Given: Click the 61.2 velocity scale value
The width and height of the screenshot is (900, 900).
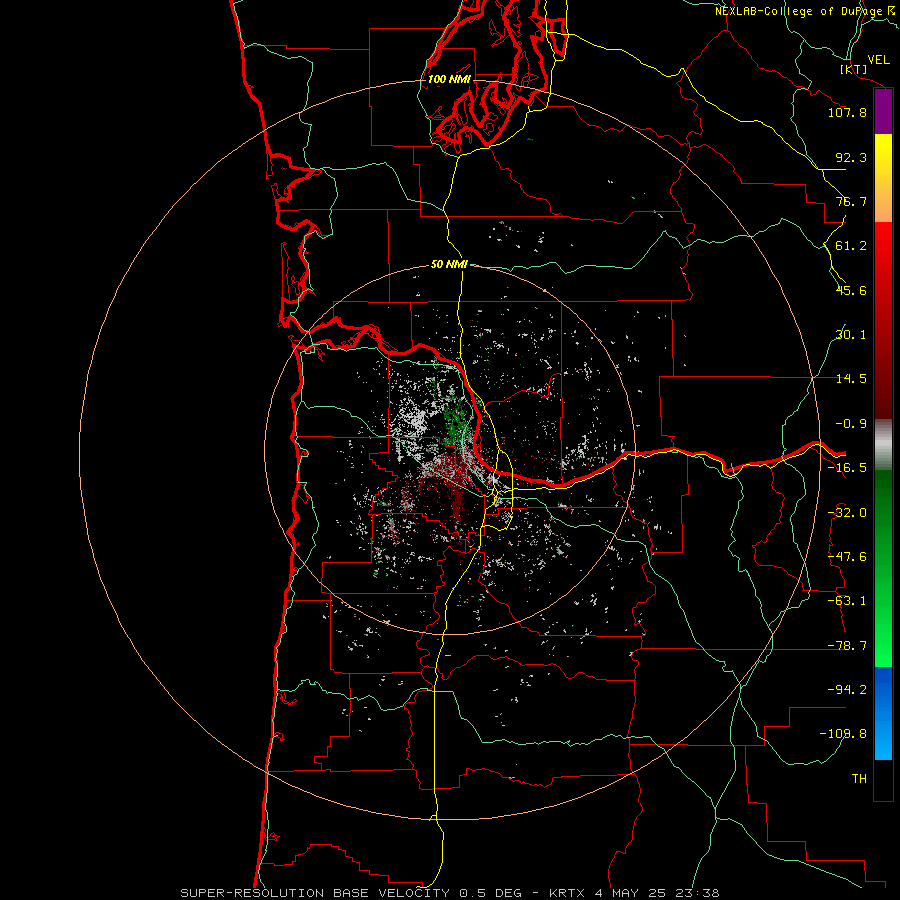Looking at the screenshot, I should 851,246.
